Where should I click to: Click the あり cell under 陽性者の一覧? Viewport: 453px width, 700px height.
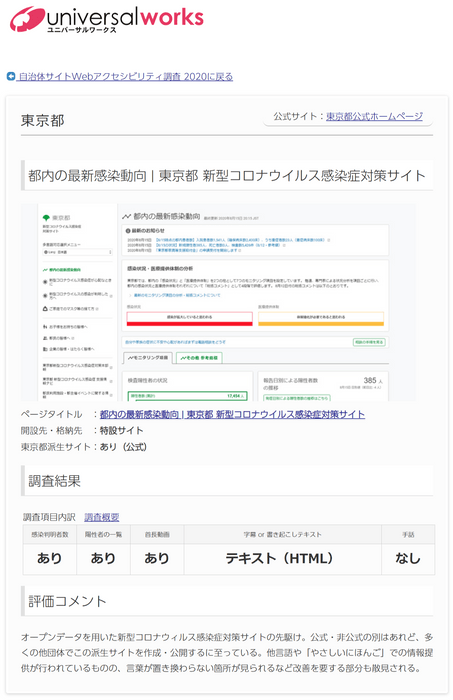pos(104,558)
